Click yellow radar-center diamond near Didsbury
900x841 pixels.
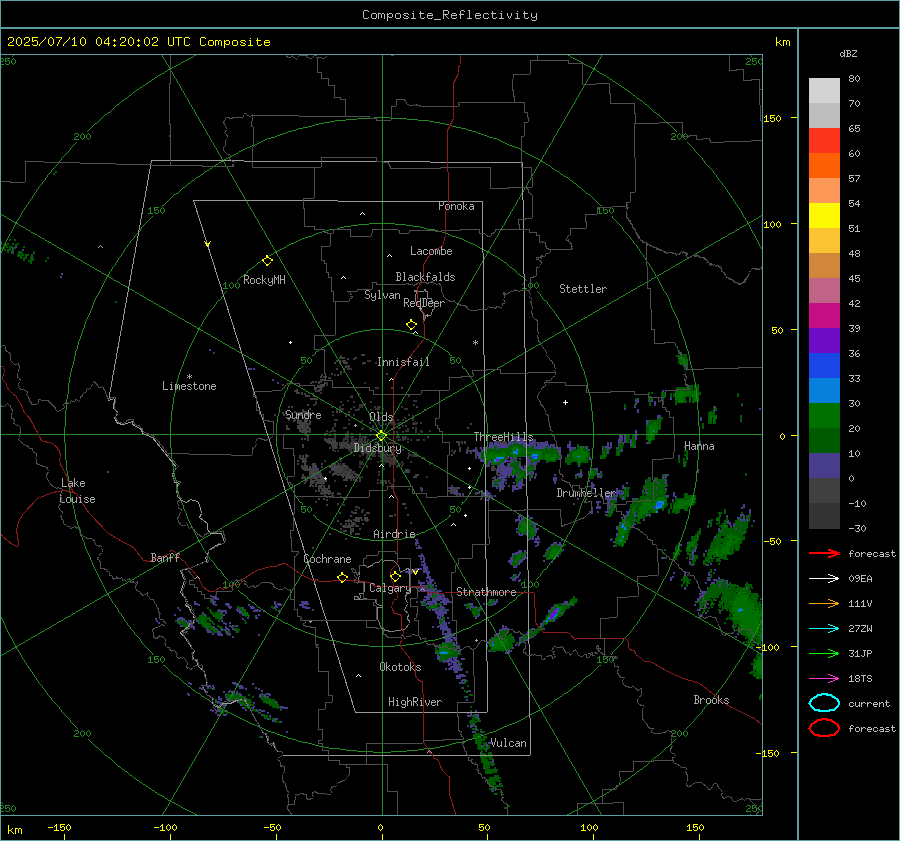pyautogui.click(x=381, y=436)
